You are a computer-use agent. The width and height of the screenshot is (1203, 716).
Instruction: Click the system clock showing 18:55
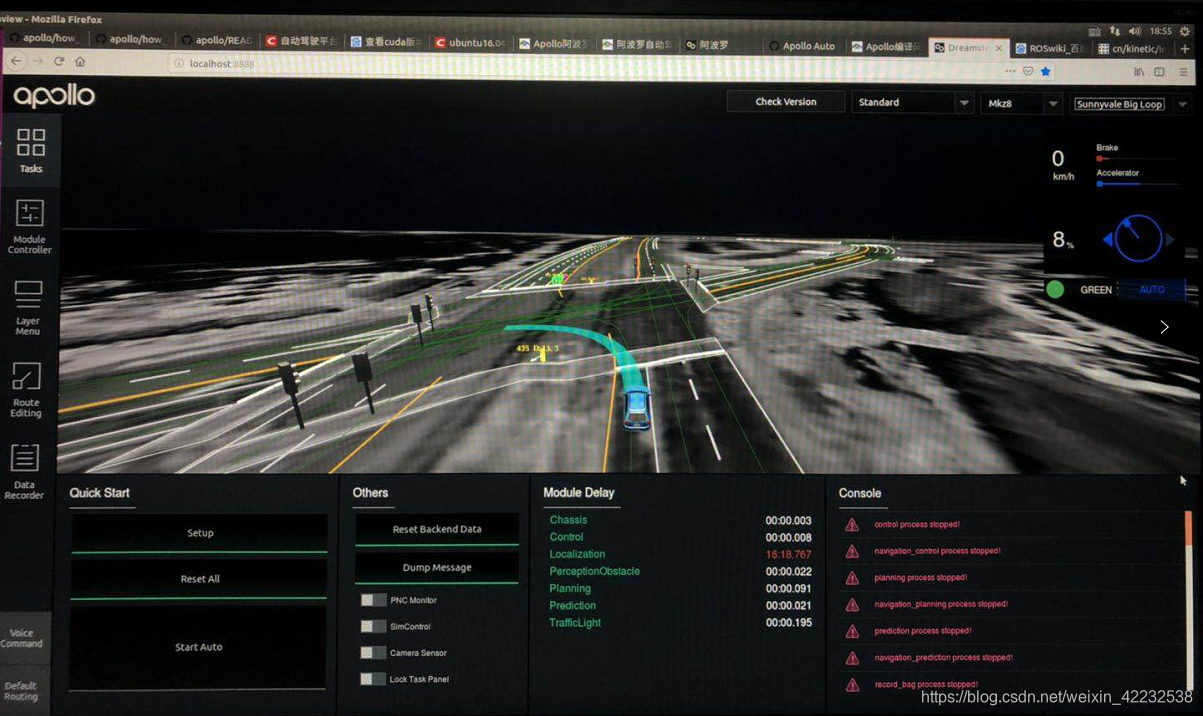[1161, 31]
